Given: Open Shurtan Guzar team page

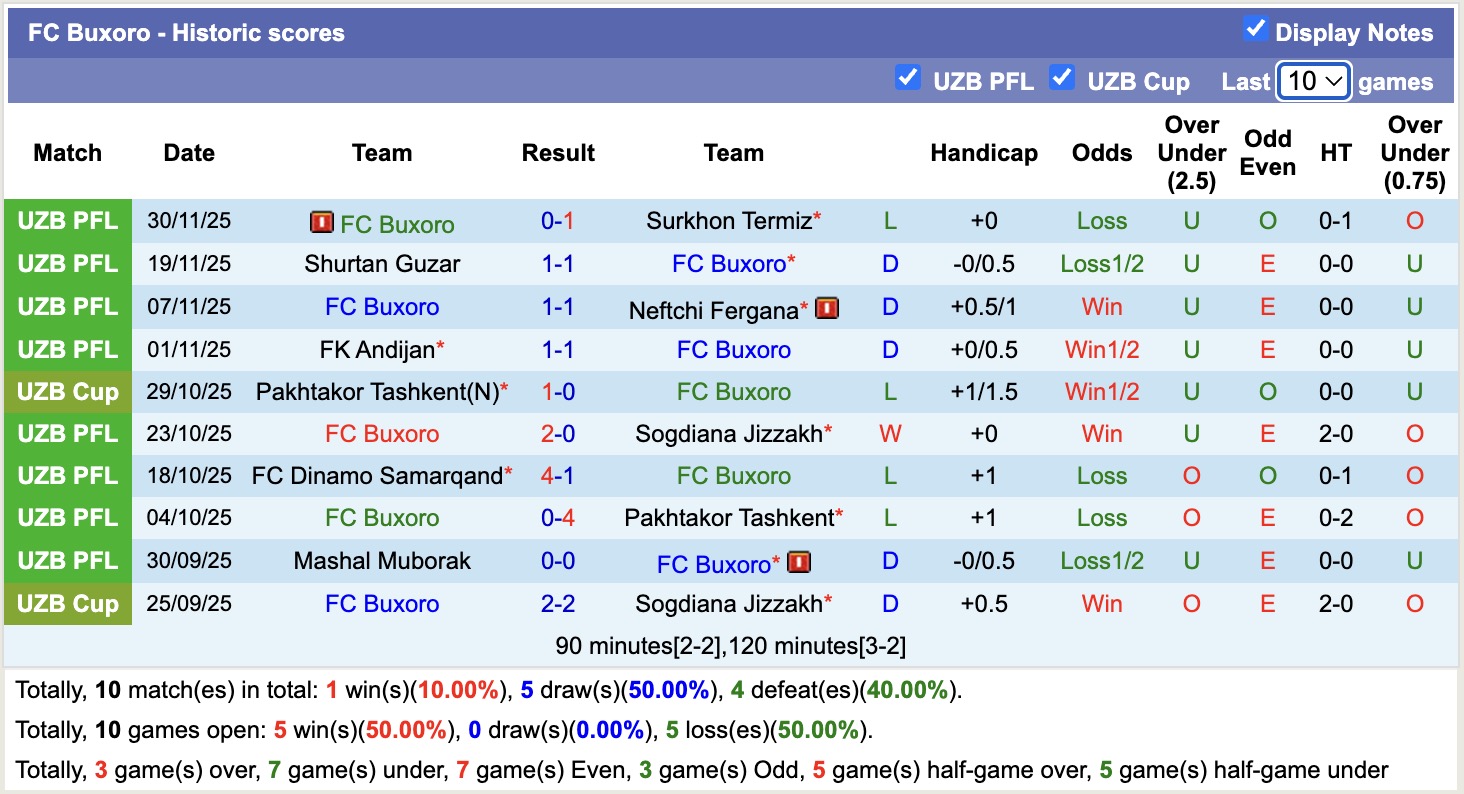Looking at the screenshot, I should tap(382, 264).
